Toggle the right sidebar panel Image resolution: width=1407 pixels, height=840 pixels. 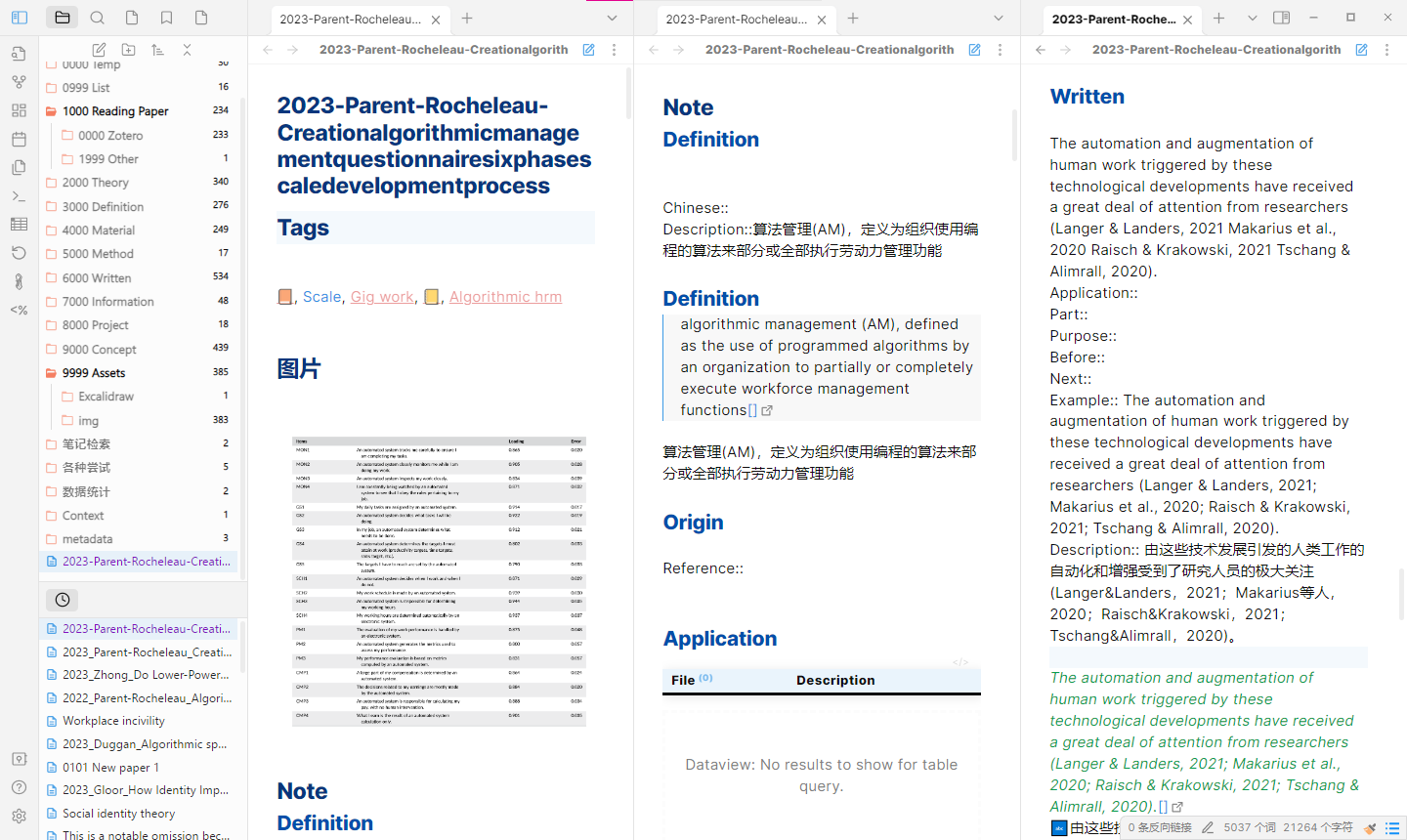[1282, 18]
